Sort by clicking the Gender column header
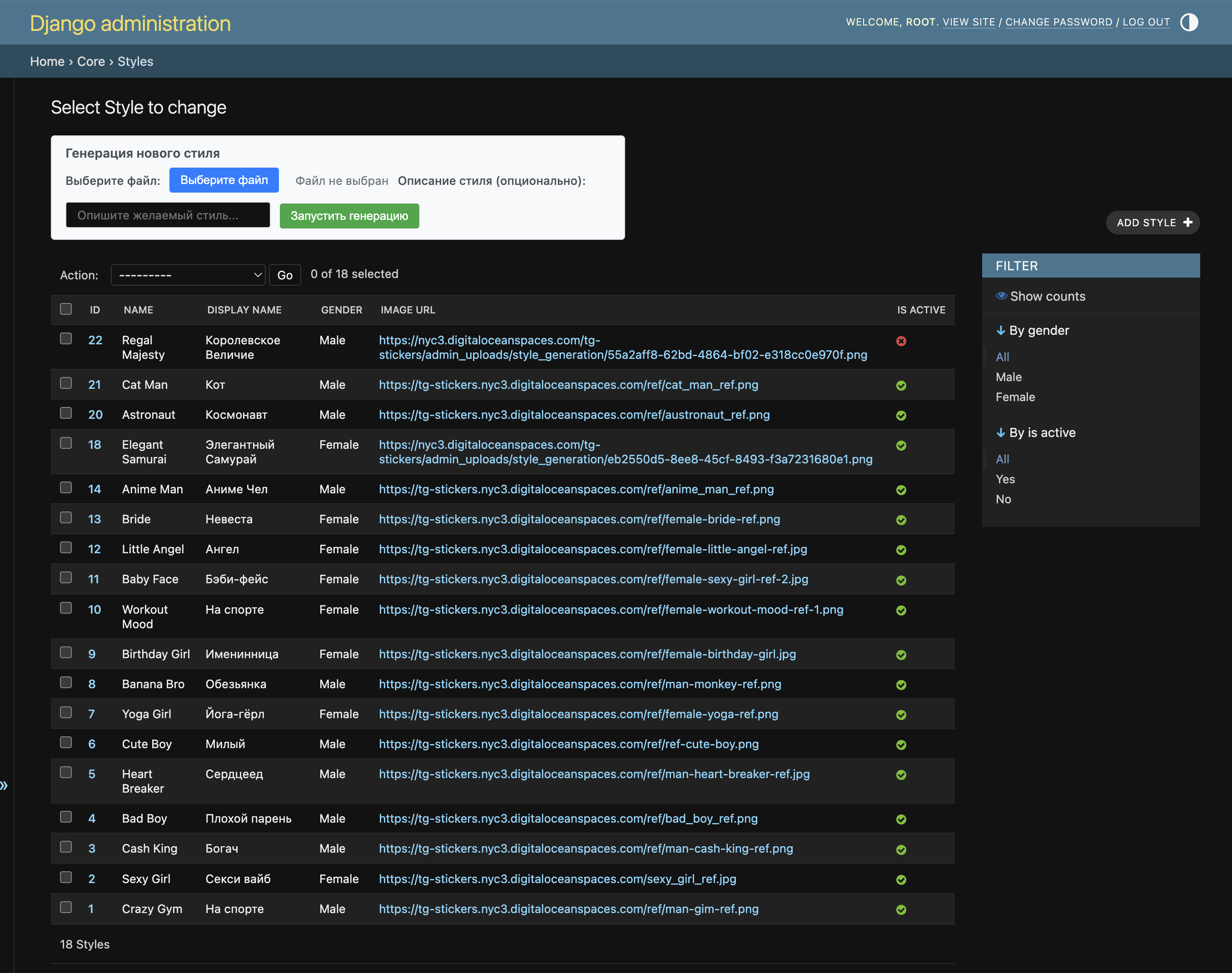Viewport: 1232px width, 973px height. [341, 310]
